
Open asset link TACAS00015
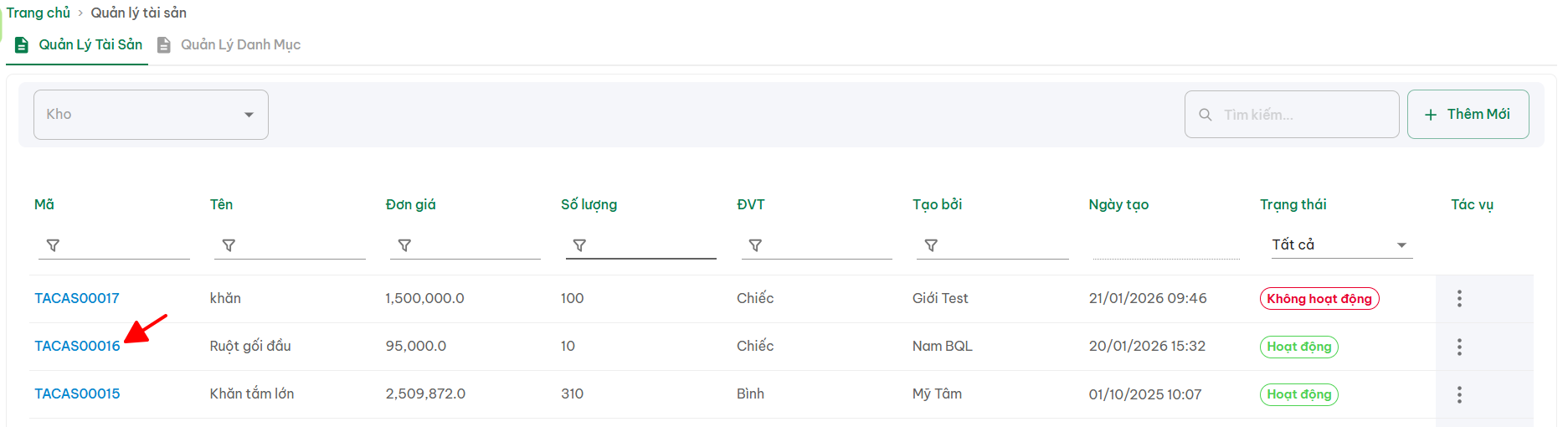pyautogui.click(x=77, y=394)
